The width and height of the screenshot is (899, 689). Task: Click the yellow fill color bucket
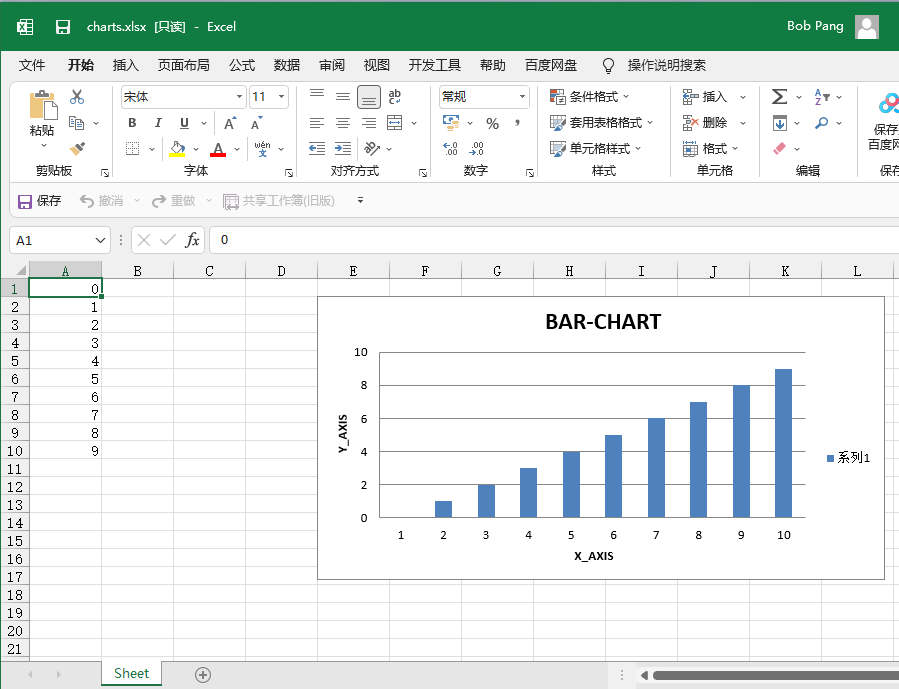(178, 149)
